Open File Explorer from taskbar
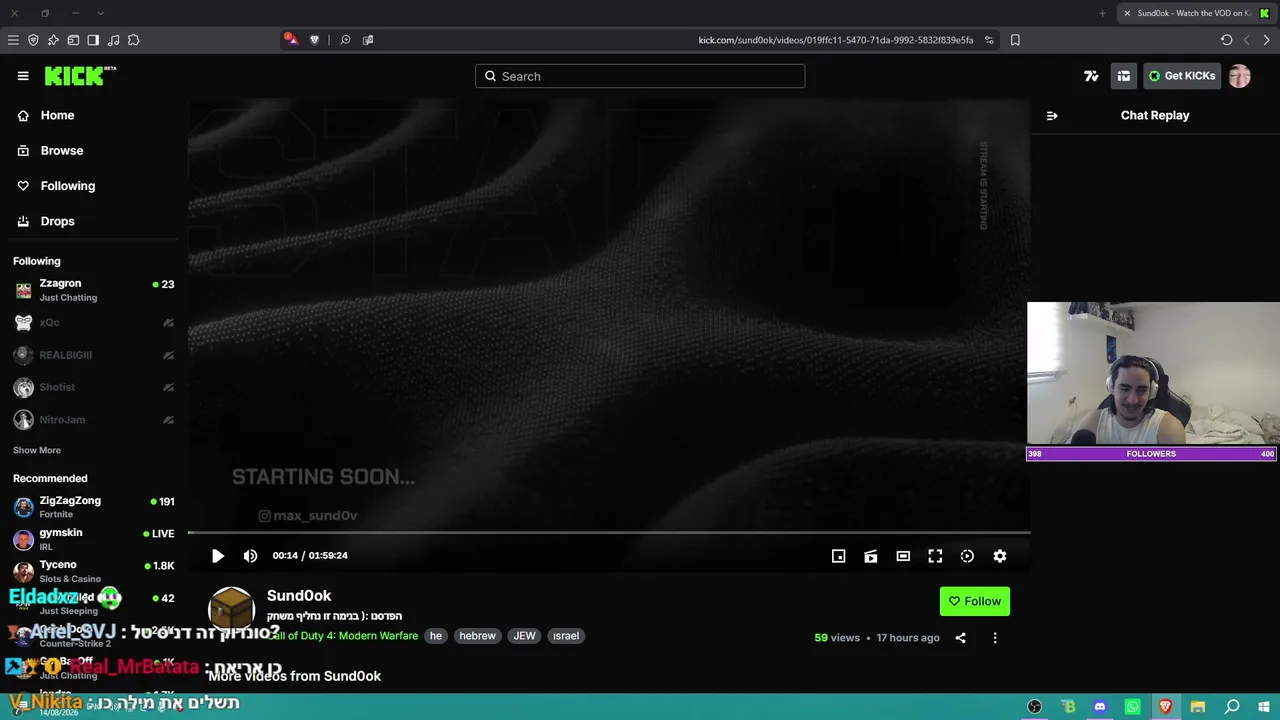Image resolution: width=1280 pixels, height=720 pixels. click(1198, 707)
